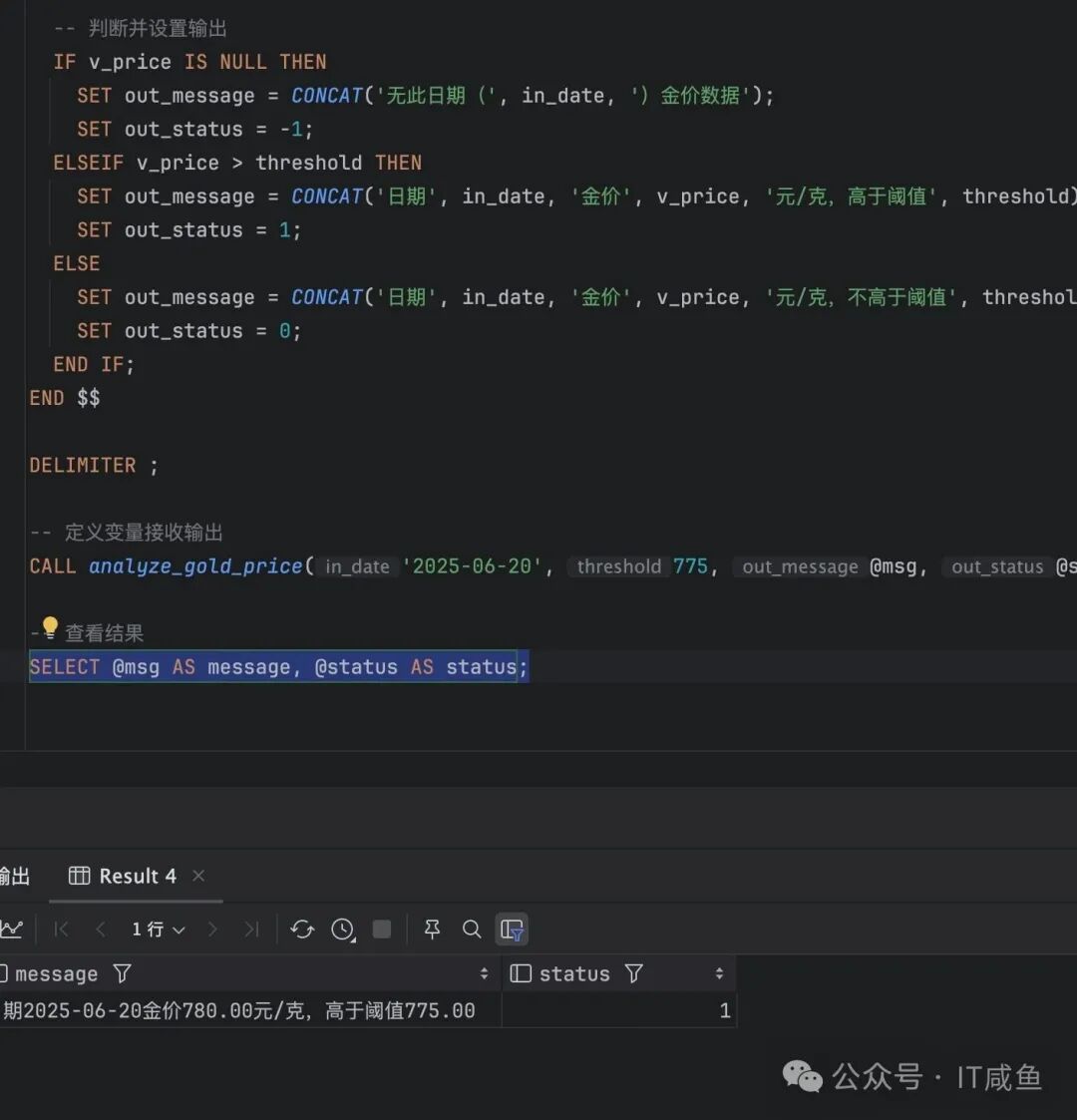Pin the Result 4 tab
The width and height of the screenshot is (1077, 1120).
pyautogui.click(x=432, y=929)
